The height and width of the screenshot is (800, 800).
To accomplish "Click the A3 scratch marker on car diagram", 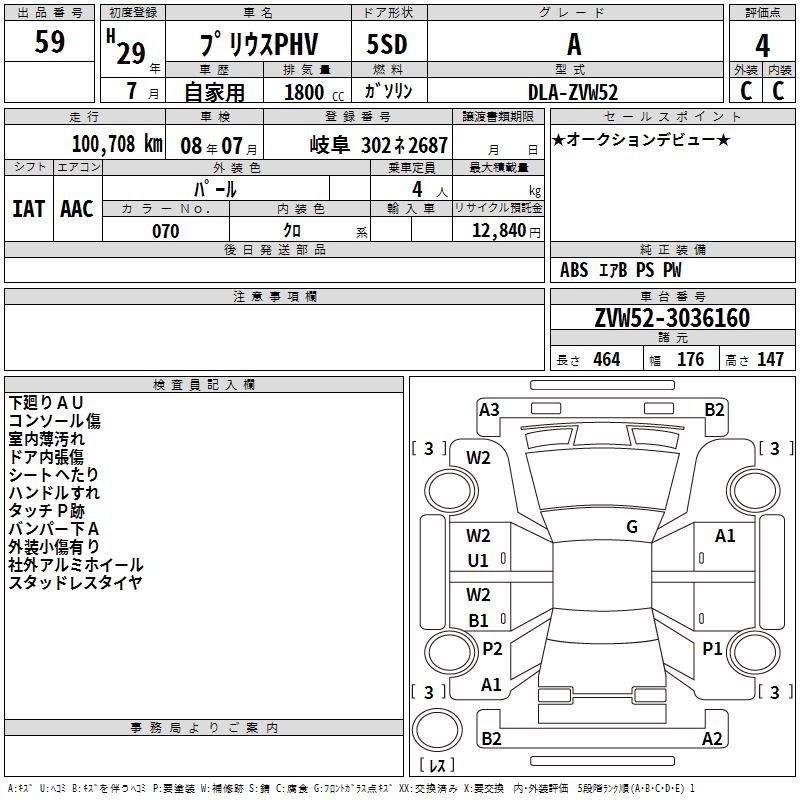I will click(489, 409).
